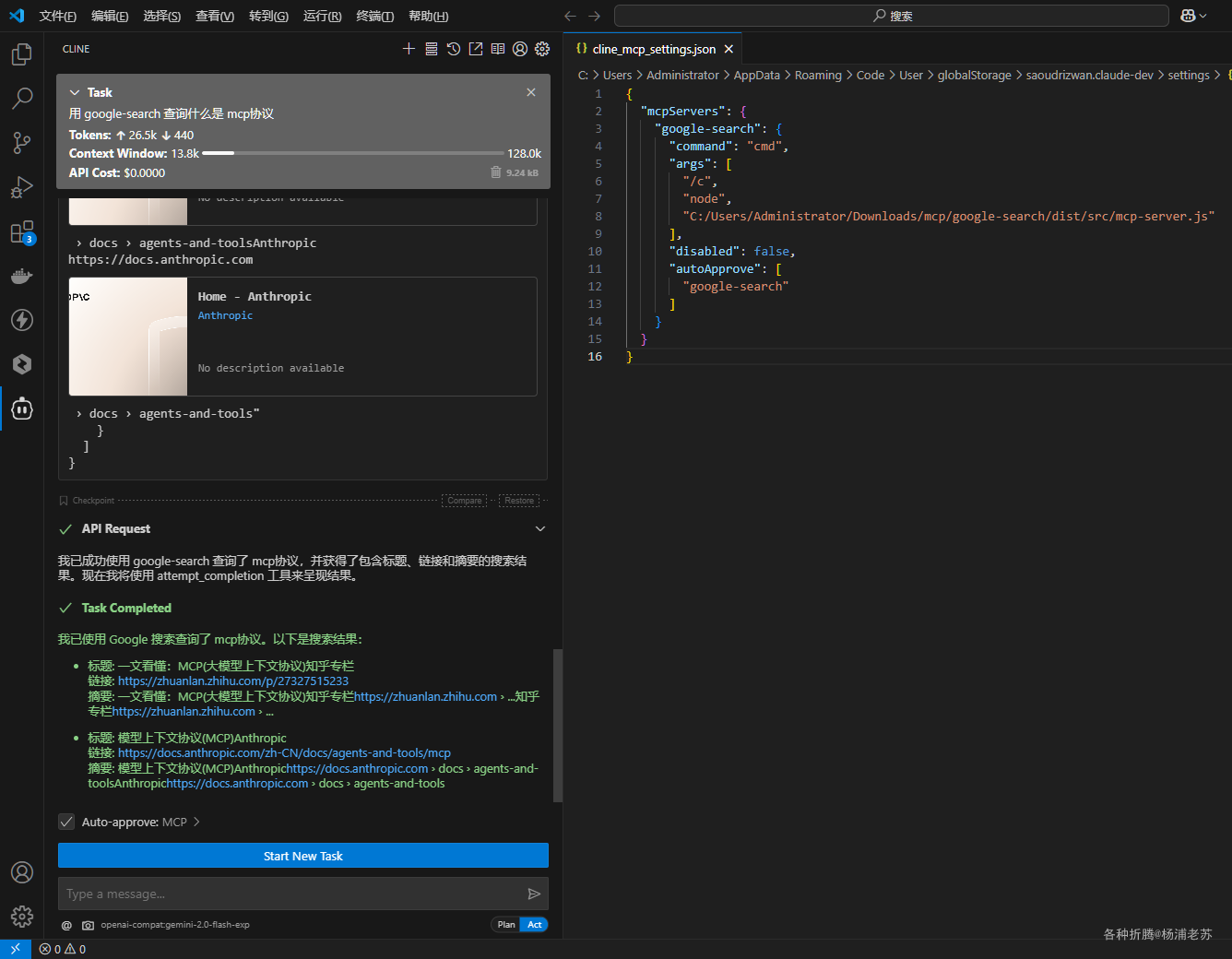Open Cline settings gear in panel header
The height and width of the screenshot is (959, 1232).
point(542,49)
